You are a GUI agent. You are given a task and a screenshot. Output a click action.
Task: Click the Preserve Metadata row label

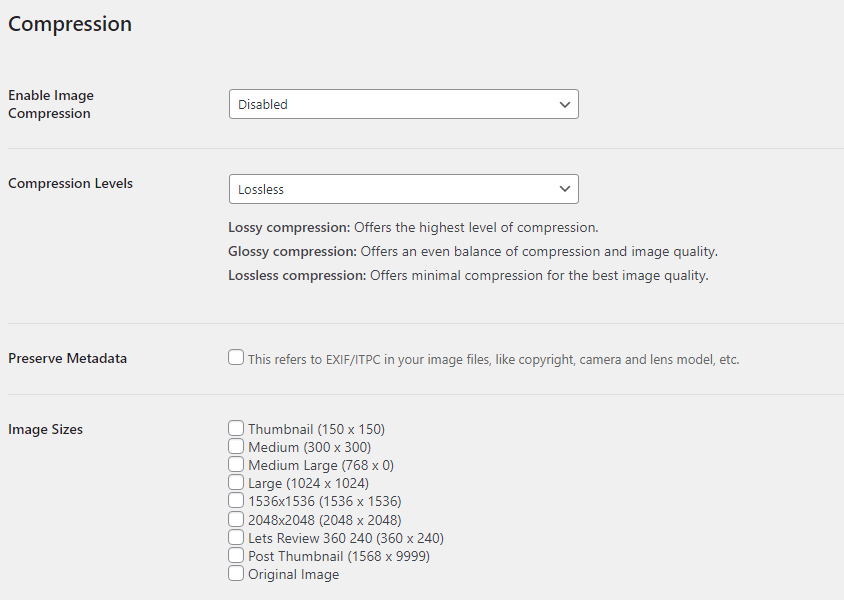click(67, 358)
